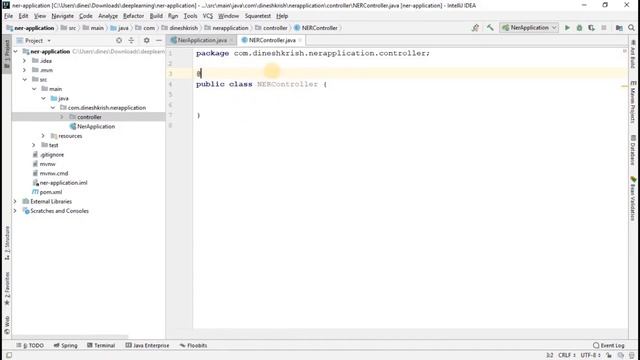This screenshot has height=360, width=640.
Task: Collapse all in Project panel
Action: pos(131,40)
